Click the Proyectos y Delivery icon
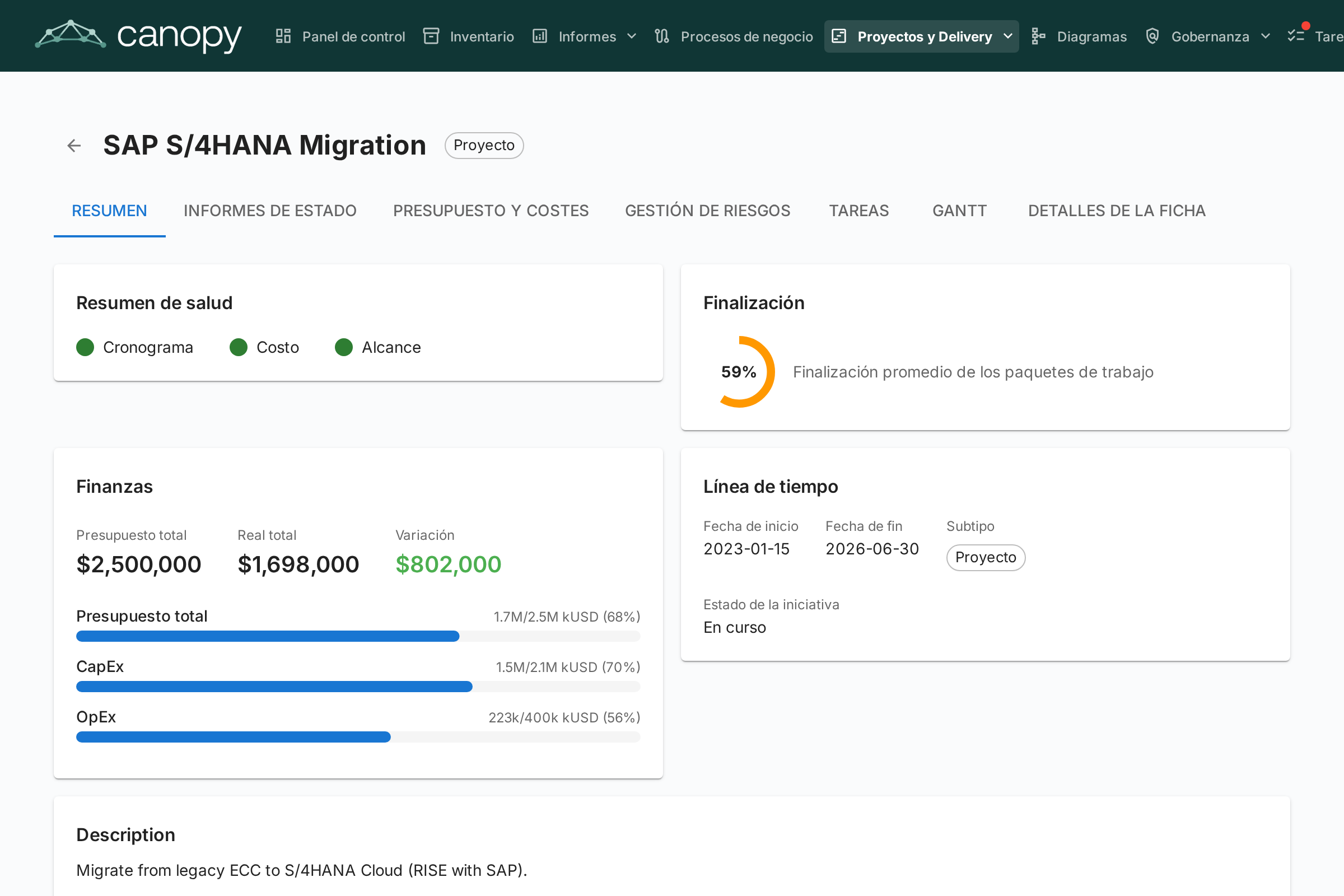 [x=838, y=36]
